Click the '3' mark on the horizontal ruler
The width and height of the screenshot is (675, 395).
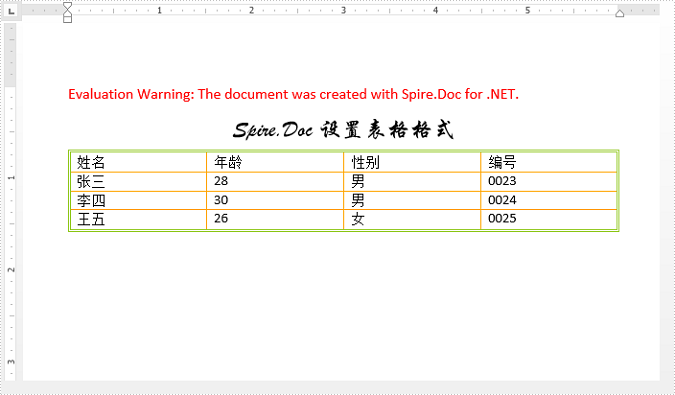click(x=344, y=10)
